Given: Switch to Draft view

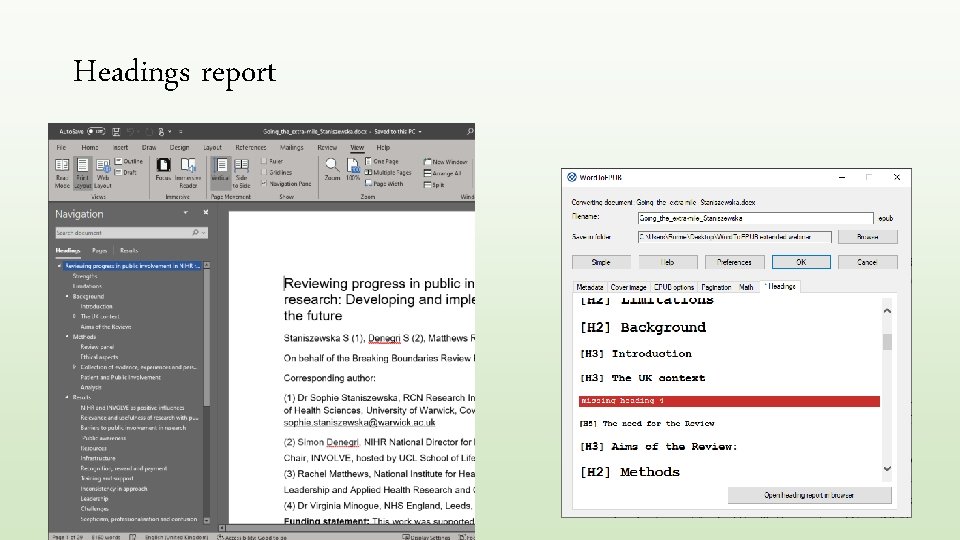Looking at the screenshot, I should click(x=126, y=173).
